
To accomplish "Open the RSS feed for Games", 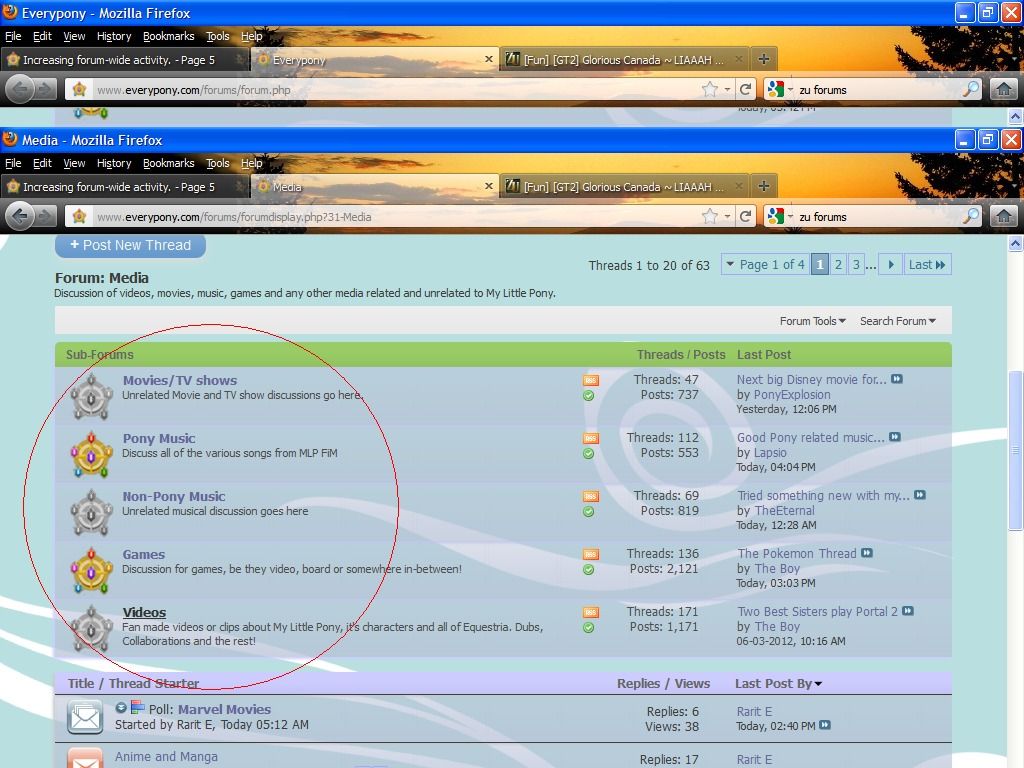I will [591, 554].
